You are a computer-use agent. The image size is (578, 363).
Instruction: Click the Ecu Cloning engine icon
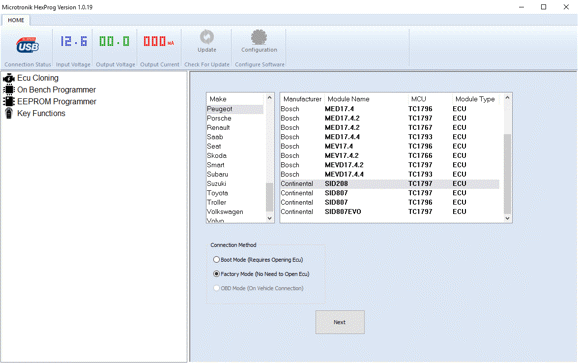[x=8, y=78]
